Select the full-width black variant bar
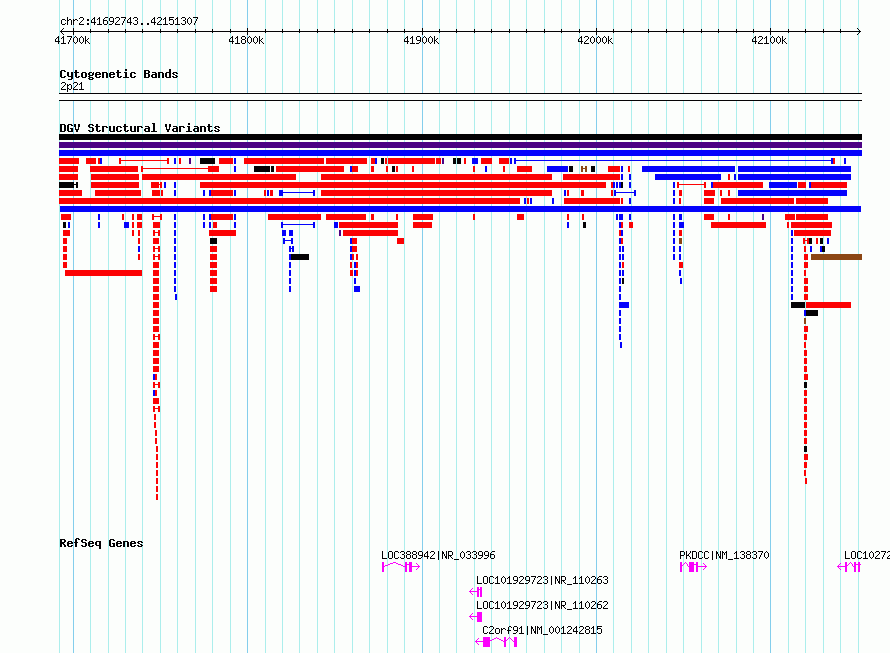Screen dimensions: 890x653 [x=460, y=137]
